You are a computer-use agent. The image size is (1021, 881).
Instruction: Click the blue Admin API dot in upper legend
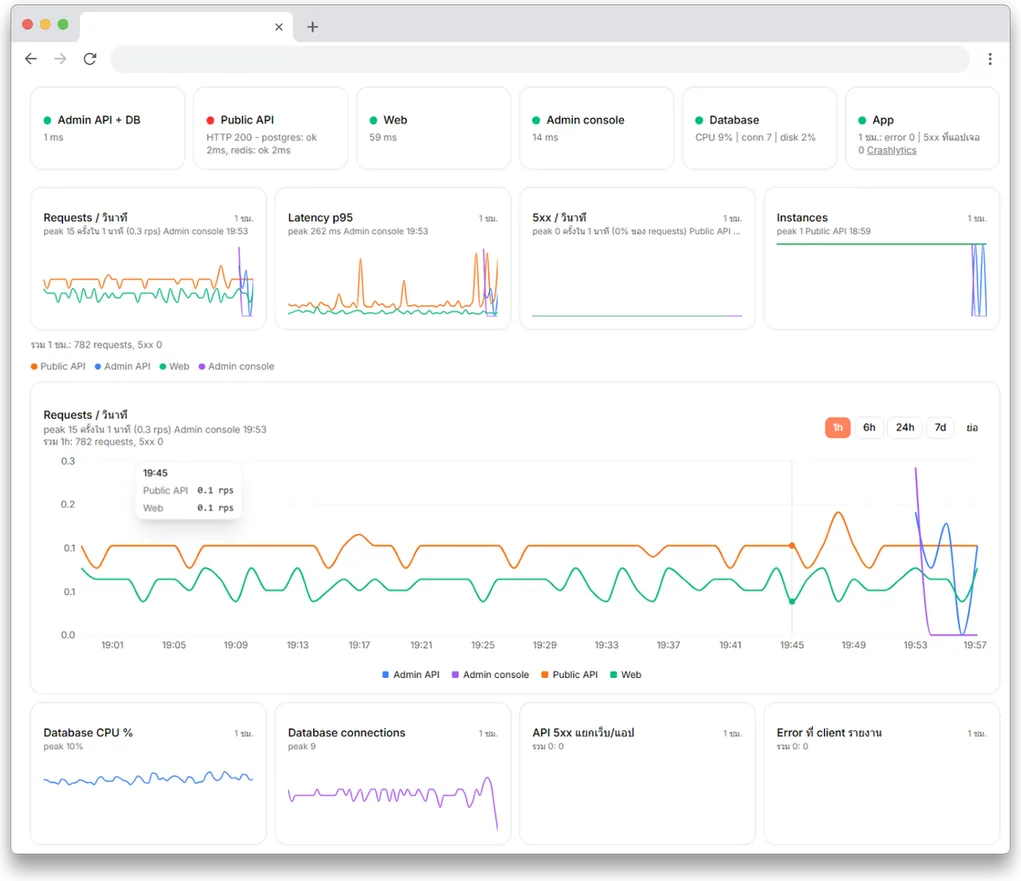click(x=98, y=367)
